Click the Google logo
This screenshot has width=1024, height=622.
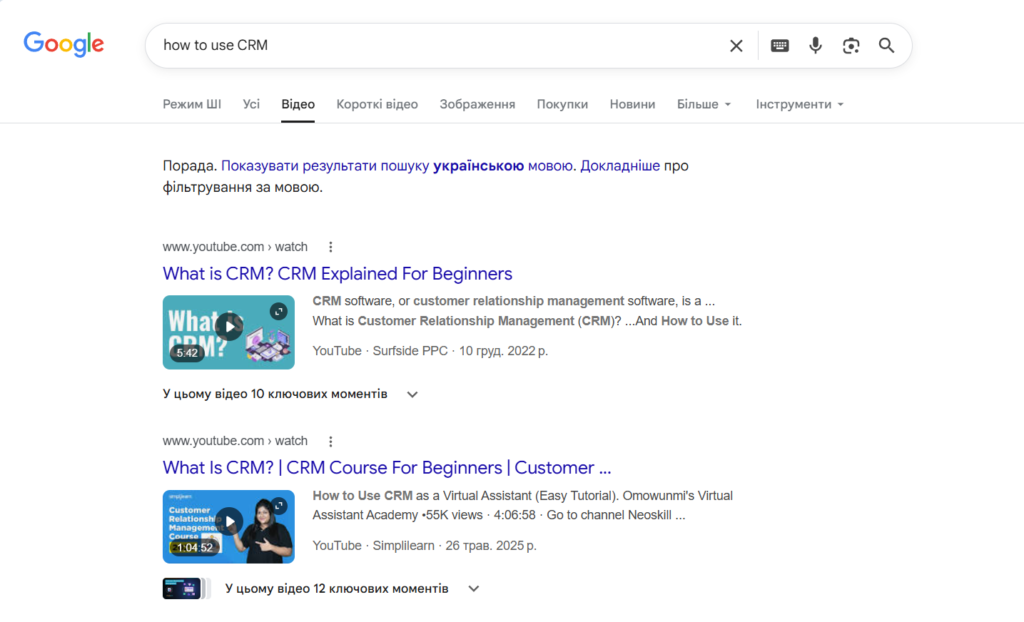[x=64, y=44]
